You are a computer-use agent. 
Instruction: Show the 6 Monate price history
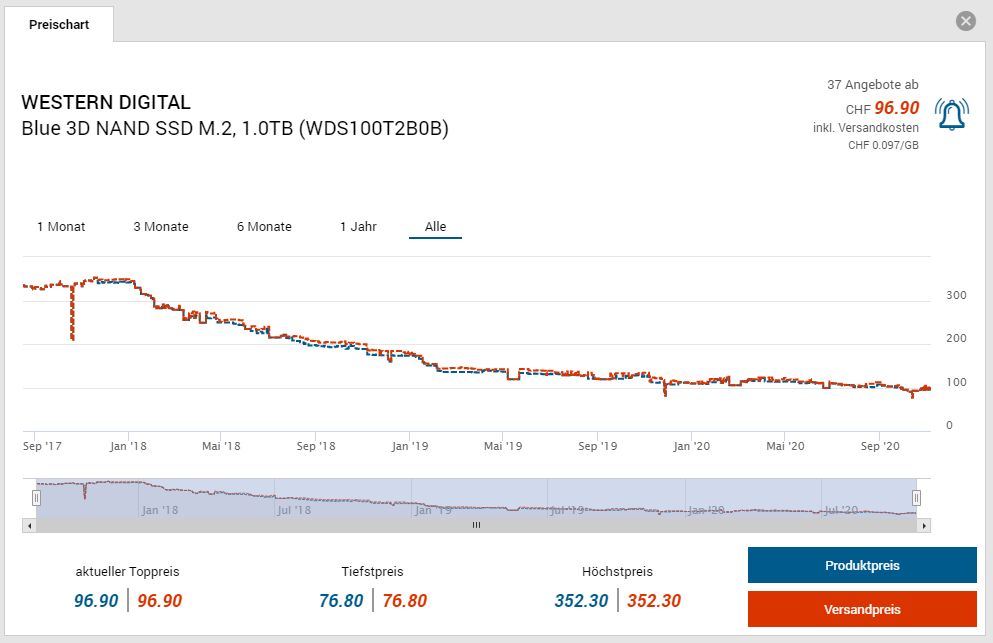[x=264, y=227]
